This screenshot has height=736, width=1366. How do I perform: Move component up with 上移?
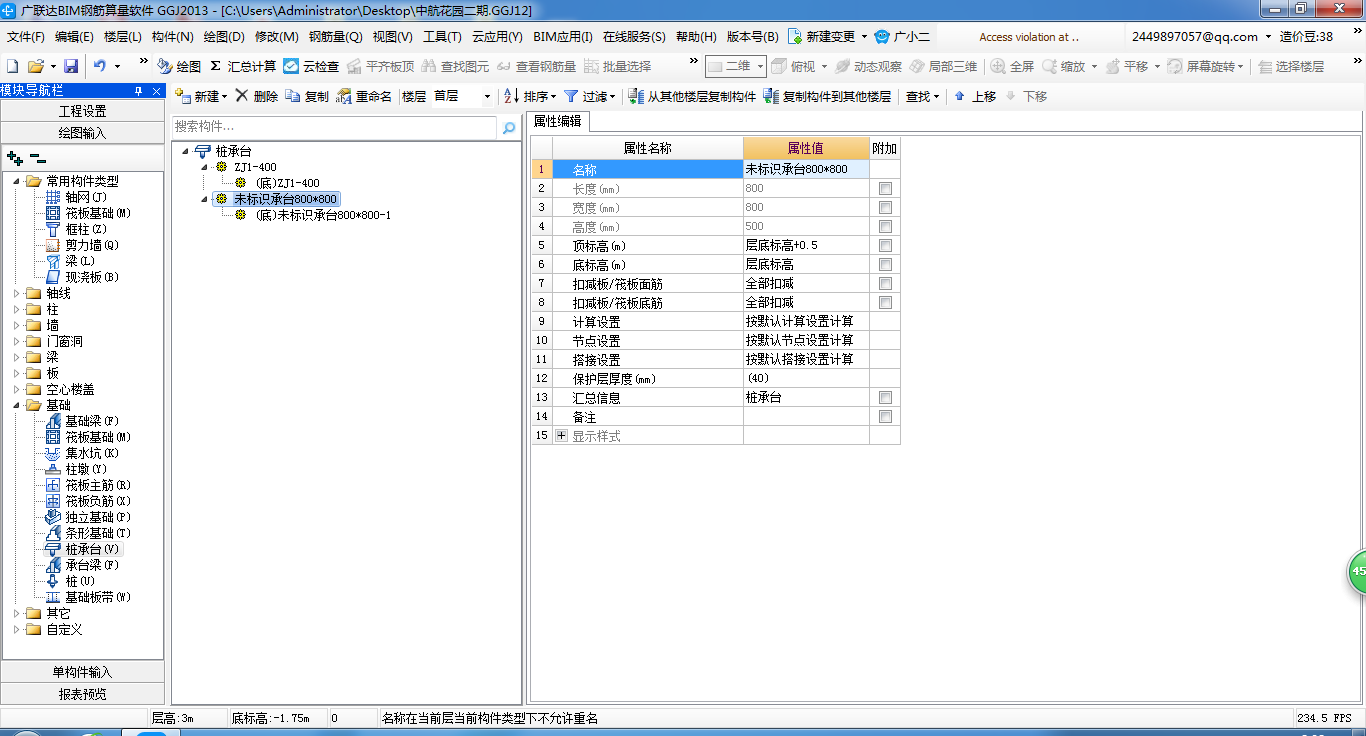(x=974, y=96)
